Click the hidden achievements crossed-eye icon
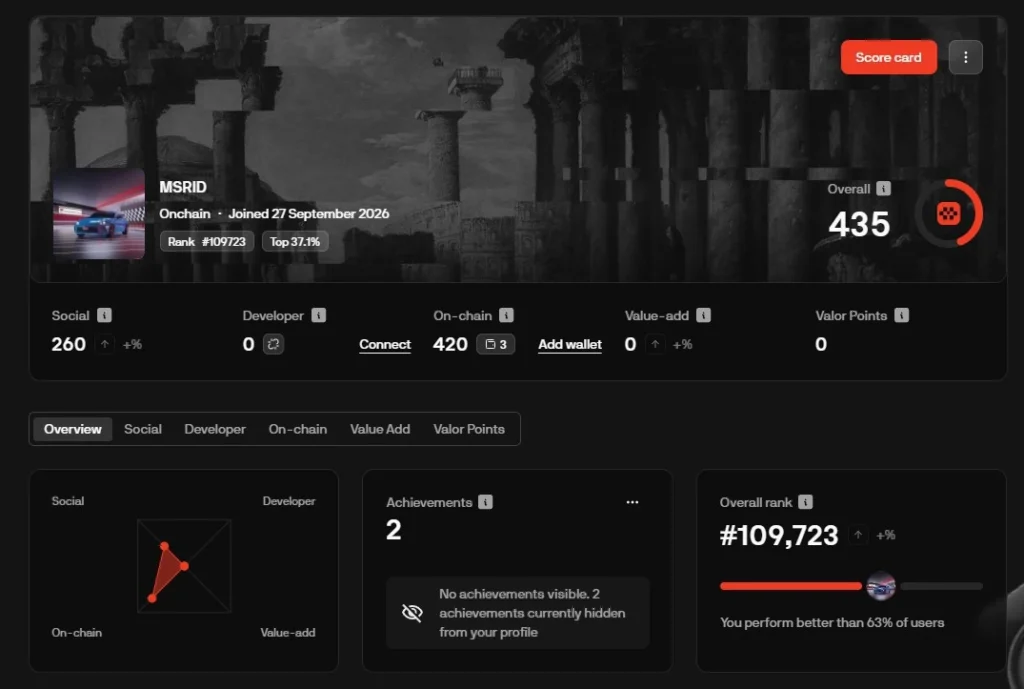This screenshot has height=689, width=1024. [x=412, y=613]
